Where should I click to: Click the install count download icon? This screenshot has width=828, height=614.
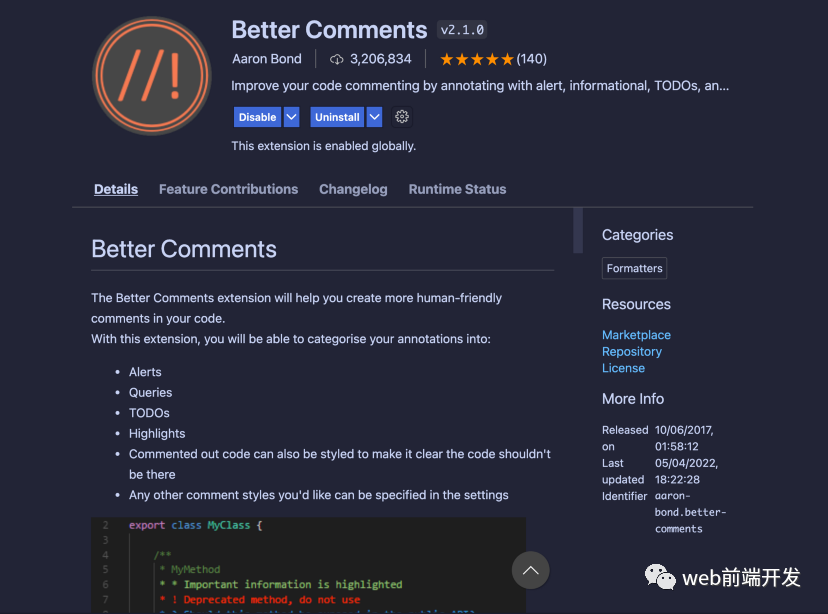pos(337,59)
